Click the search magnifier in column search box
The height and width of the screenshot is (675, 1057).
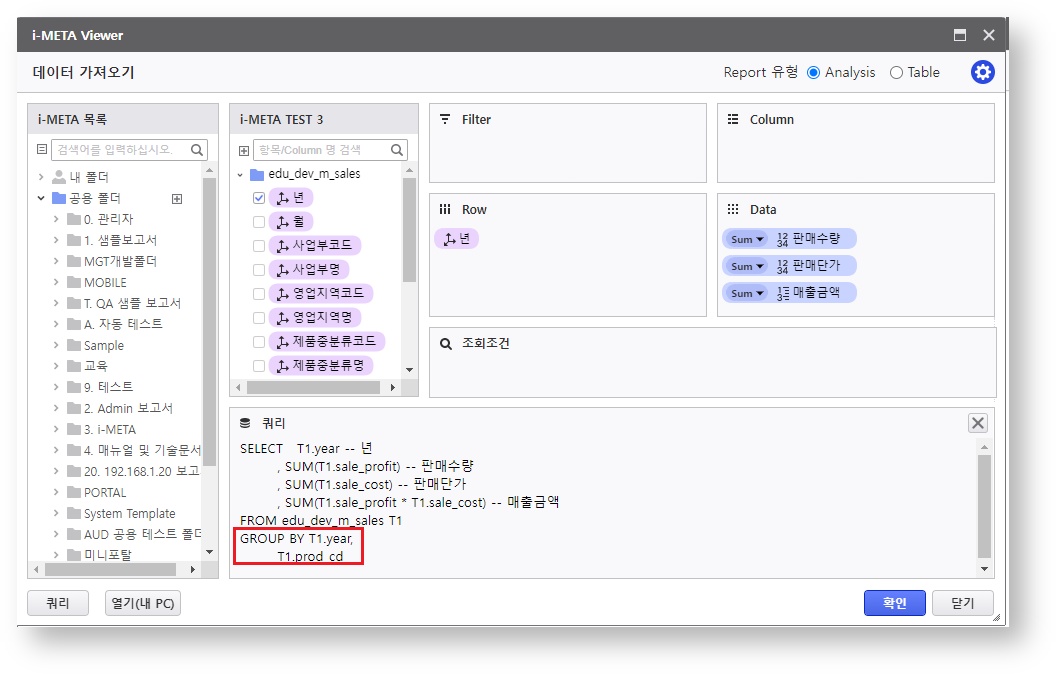397,150
